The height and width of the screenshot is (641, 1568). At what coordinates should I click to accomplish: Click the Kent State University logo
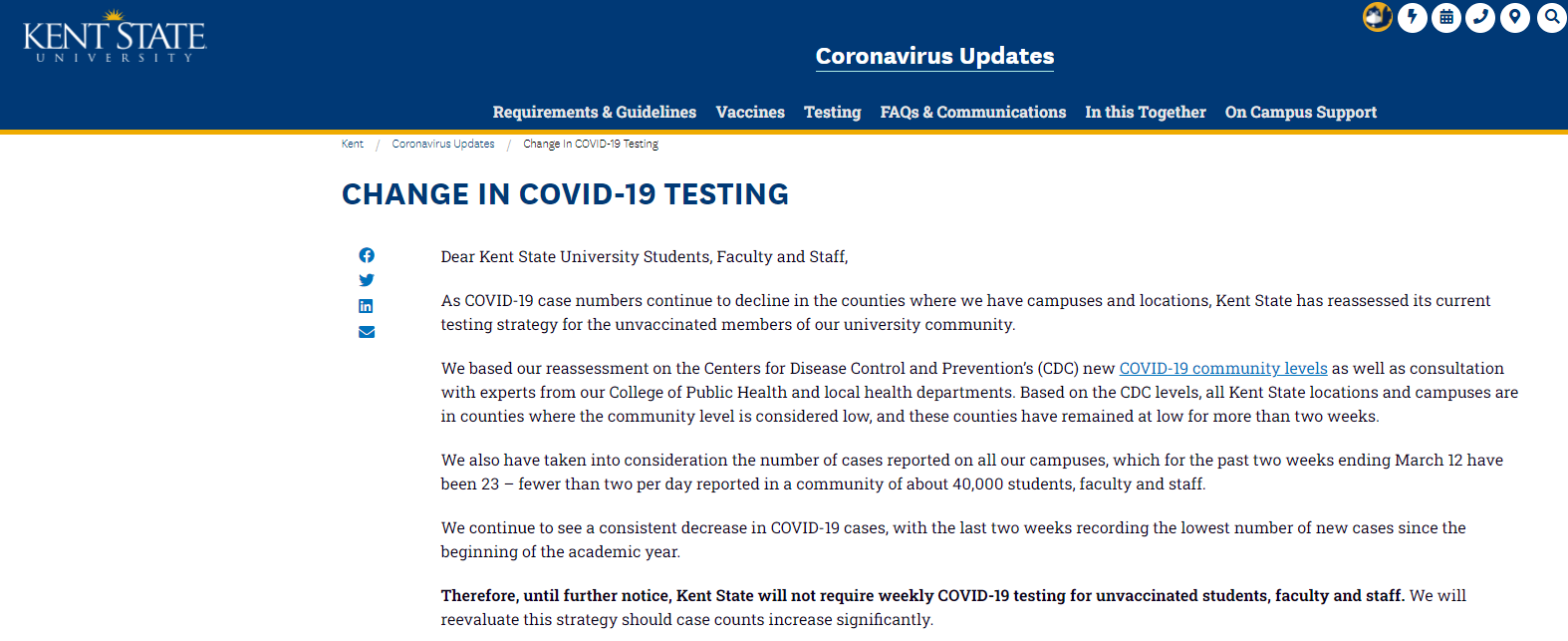click(115, 38)
